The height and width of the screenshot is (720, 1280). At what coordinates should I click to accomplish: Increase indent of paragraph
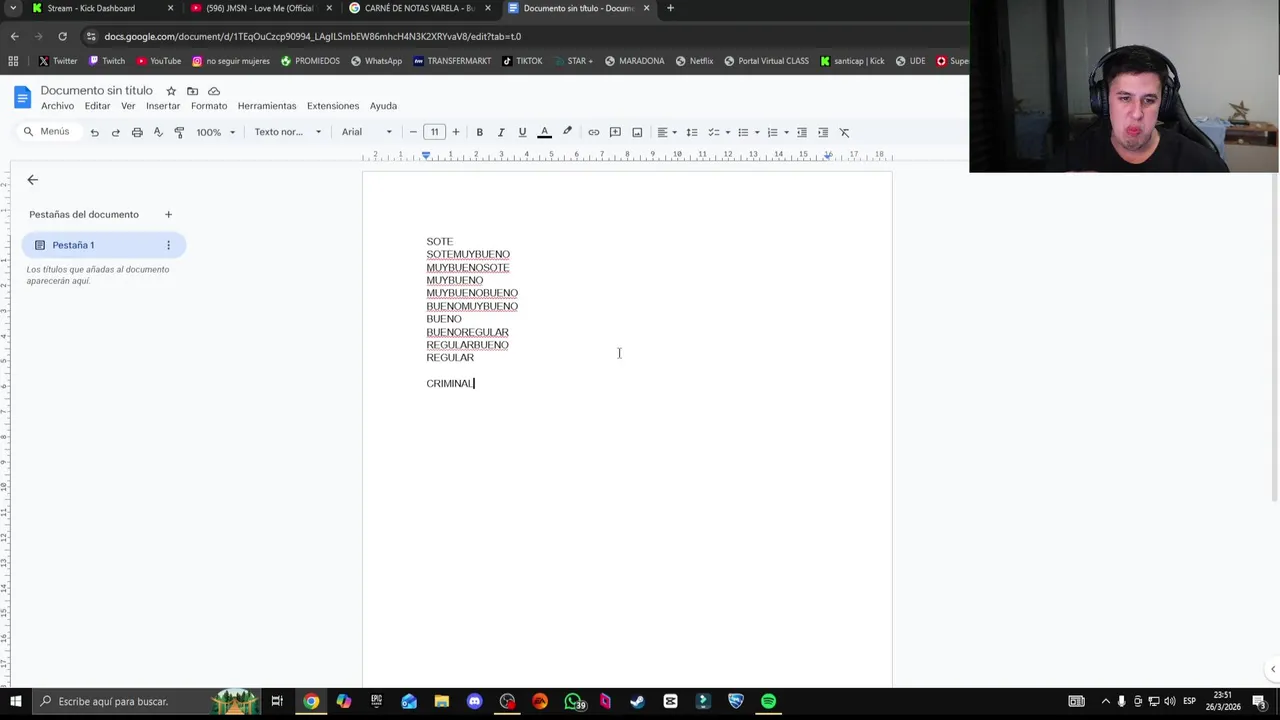coord(822,132)
